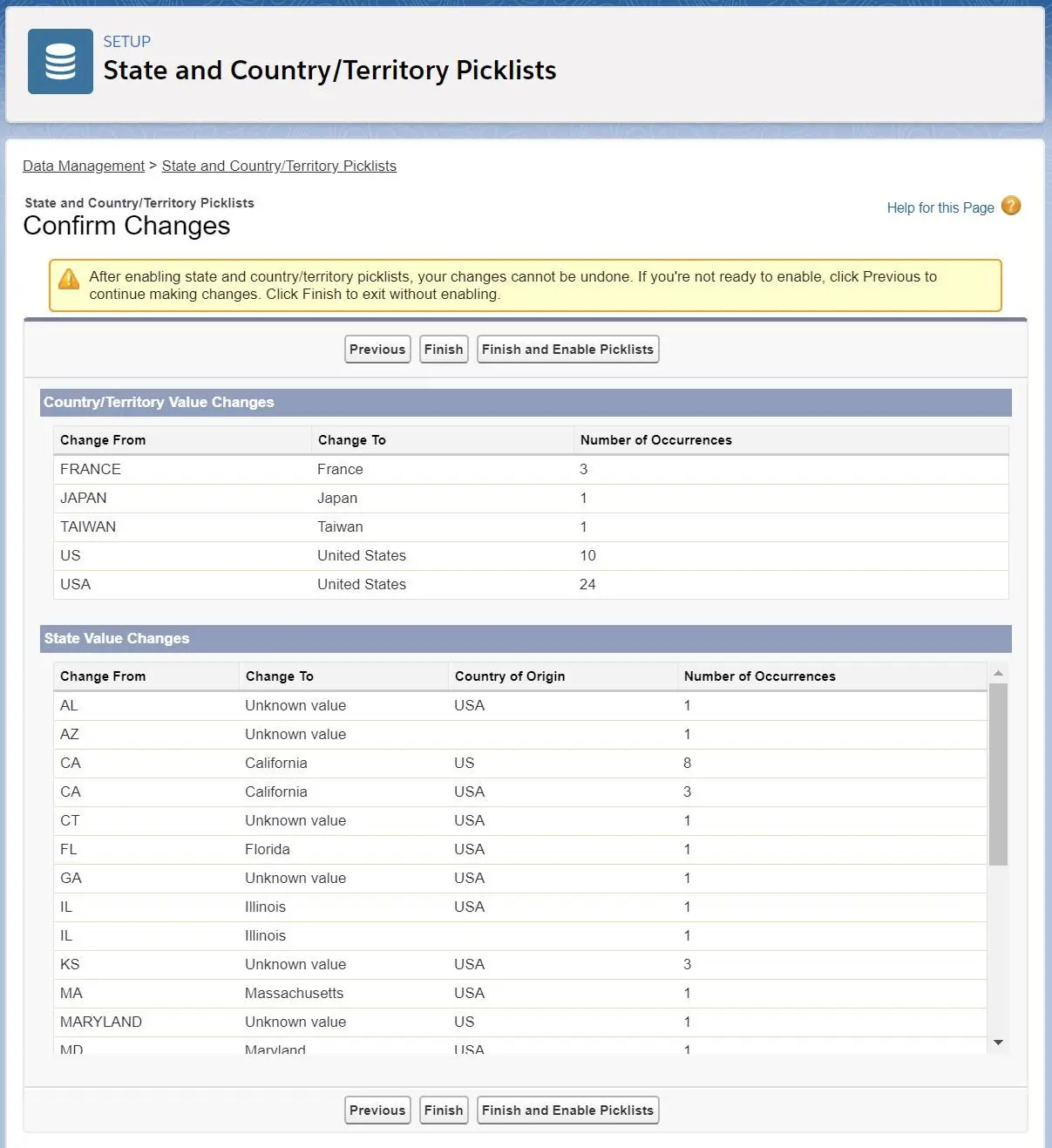This screenshot has width=1052, height=1148.
Task: Click Unknown value in the GA row
Action: 295,878
